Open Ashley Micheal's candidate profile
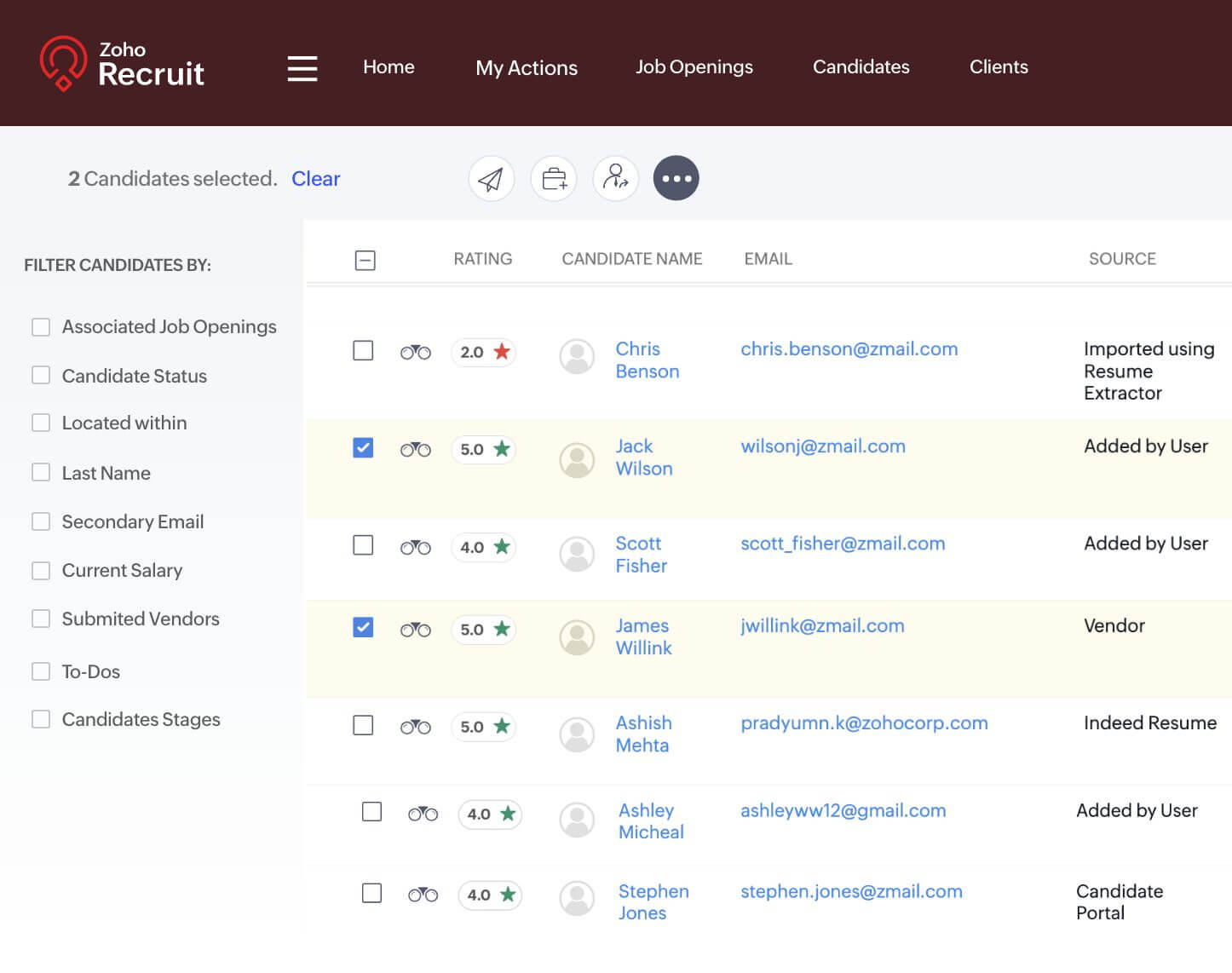 (x=651, y=821)
